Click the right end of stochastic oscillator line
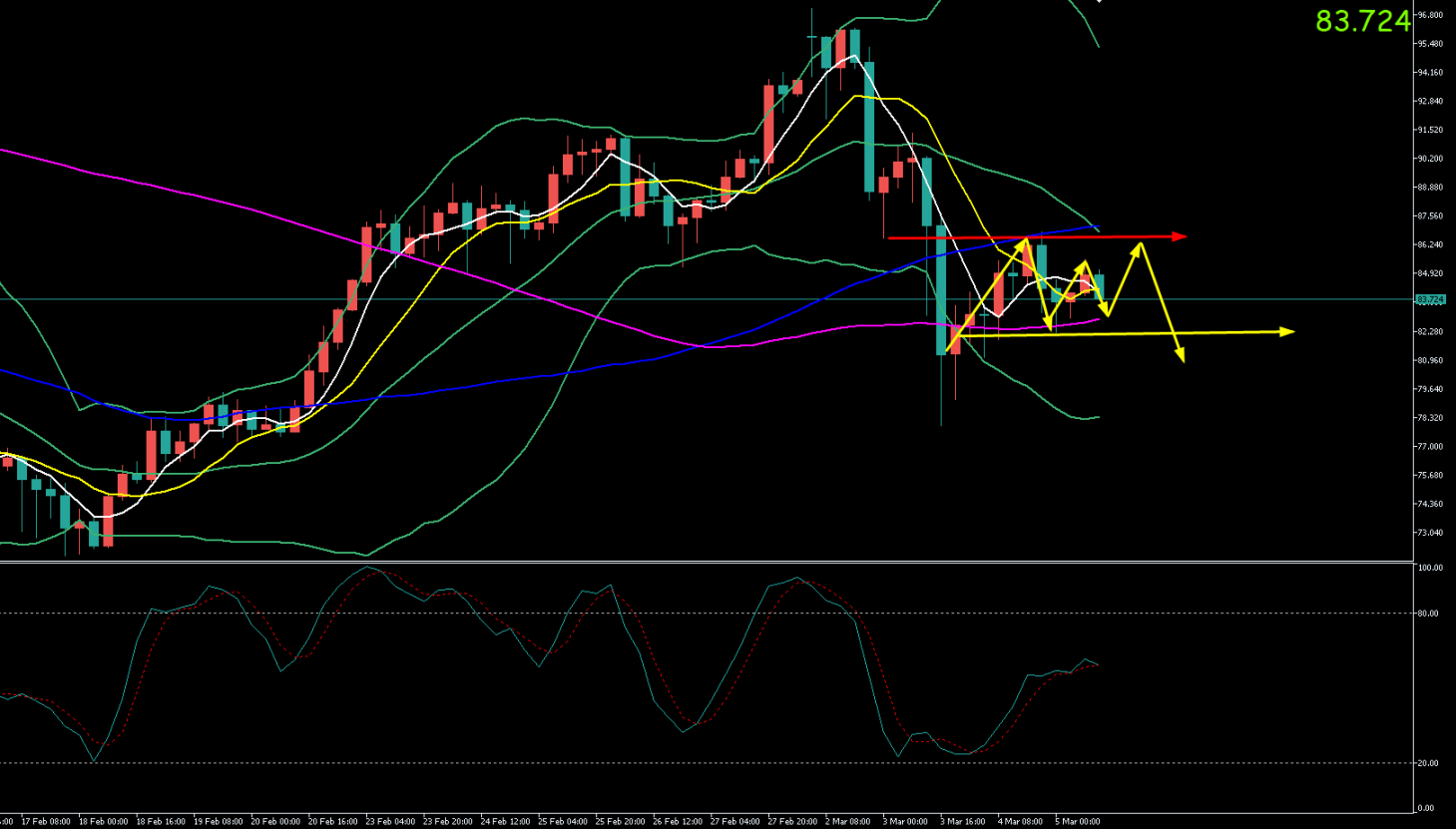 tap(1098, 664)
